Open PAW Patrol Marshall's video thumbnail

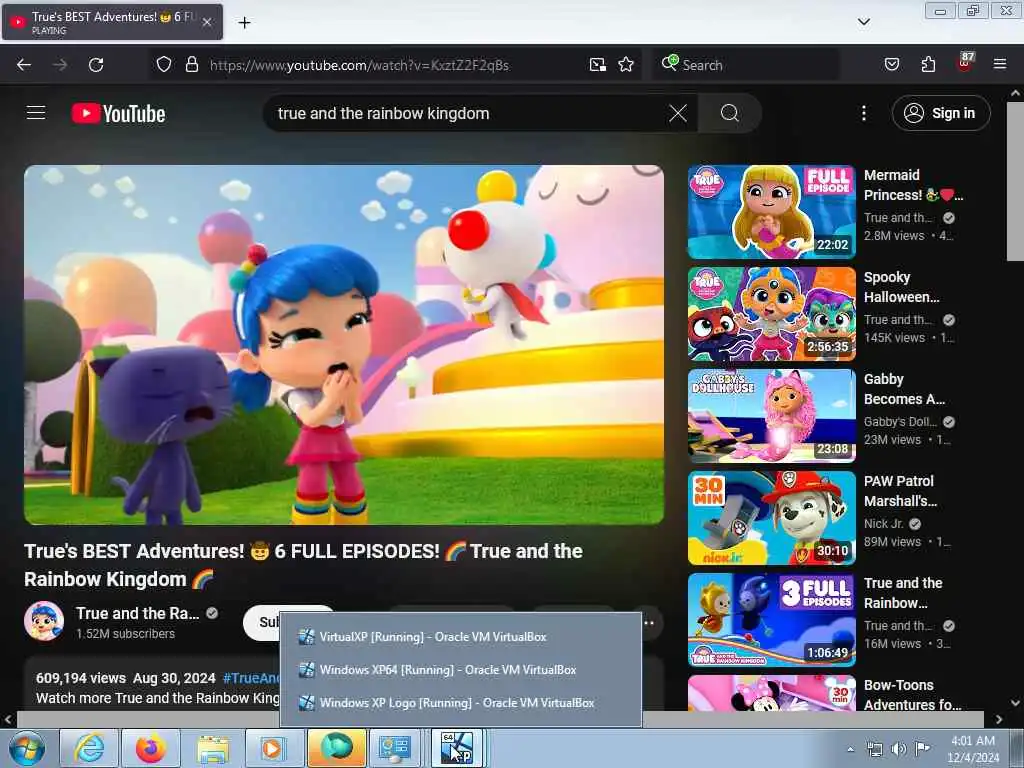(x=771, y=518)
